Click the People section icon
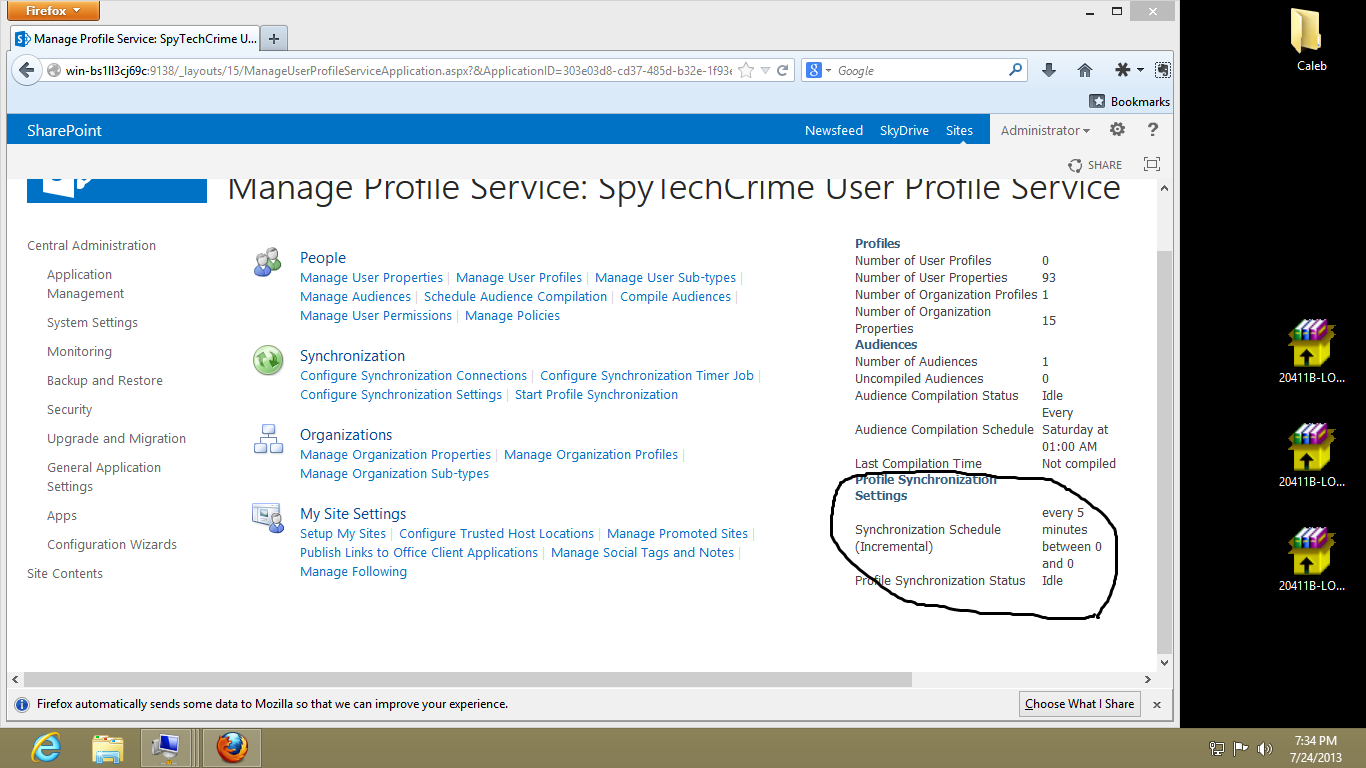This screenshot has height=768, width=1366. tap(267, 263)
